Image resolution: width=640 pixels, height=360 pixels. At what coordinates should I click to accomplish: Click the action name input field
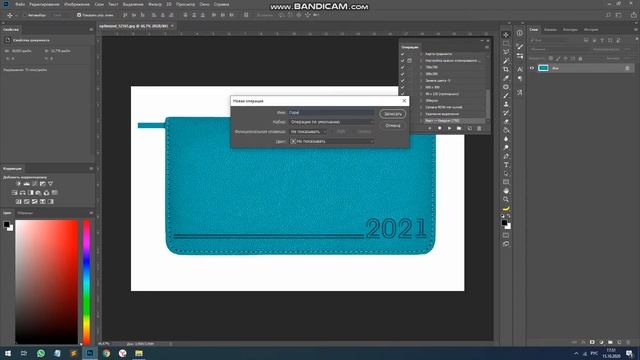(331, 113)
